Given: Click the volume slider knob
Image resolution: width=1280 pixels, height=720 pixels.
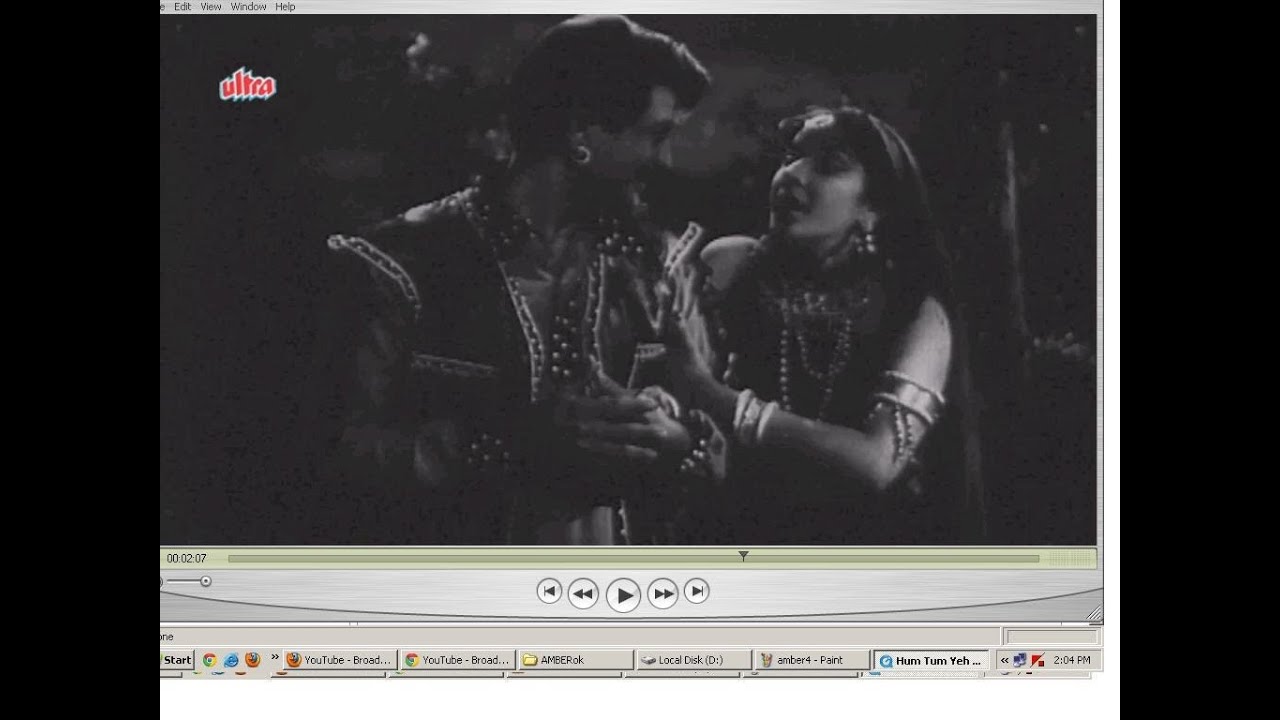Looking at the screenshot, I should click(x=206, y=581).
